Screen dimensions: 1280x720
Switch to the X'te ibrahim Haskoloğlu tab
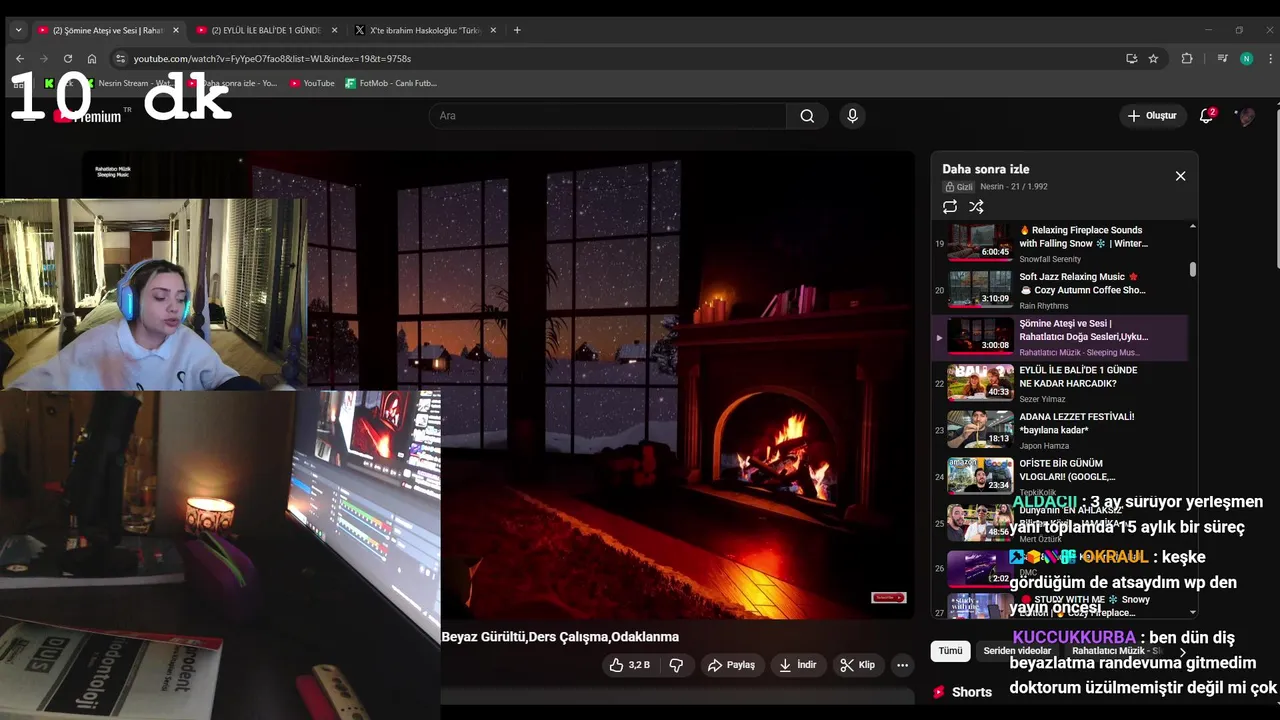tap(426, 30)
